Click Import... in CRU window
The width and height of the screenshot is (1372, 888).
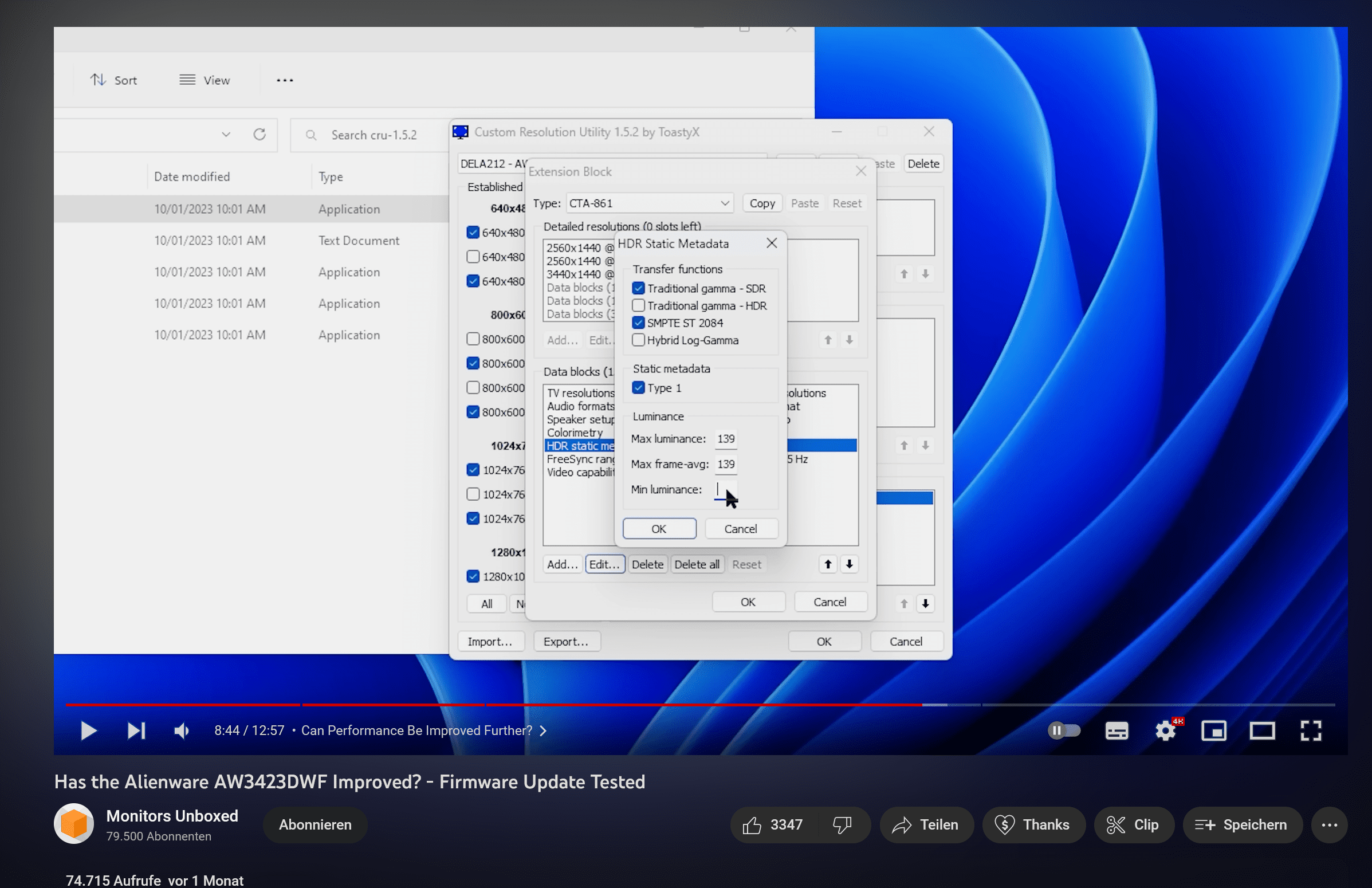[x=490, y=642]
